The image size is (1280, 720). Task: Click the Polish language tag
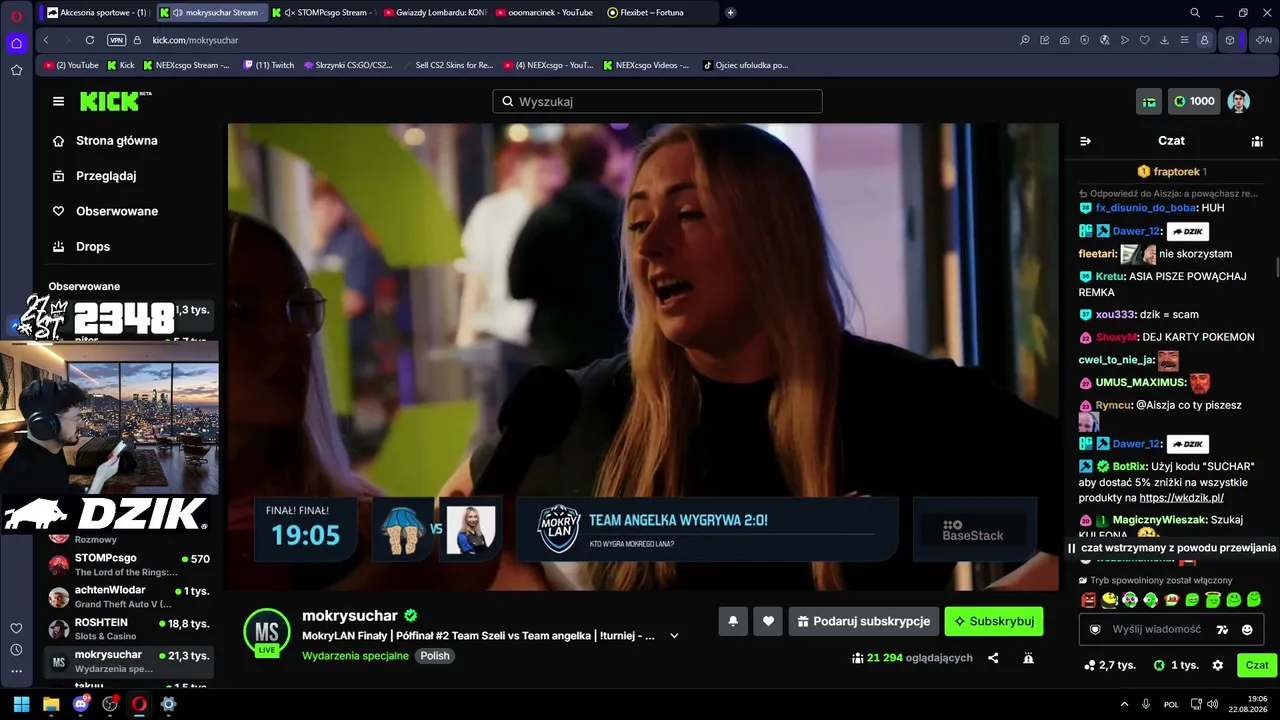(x=435, y=656)
